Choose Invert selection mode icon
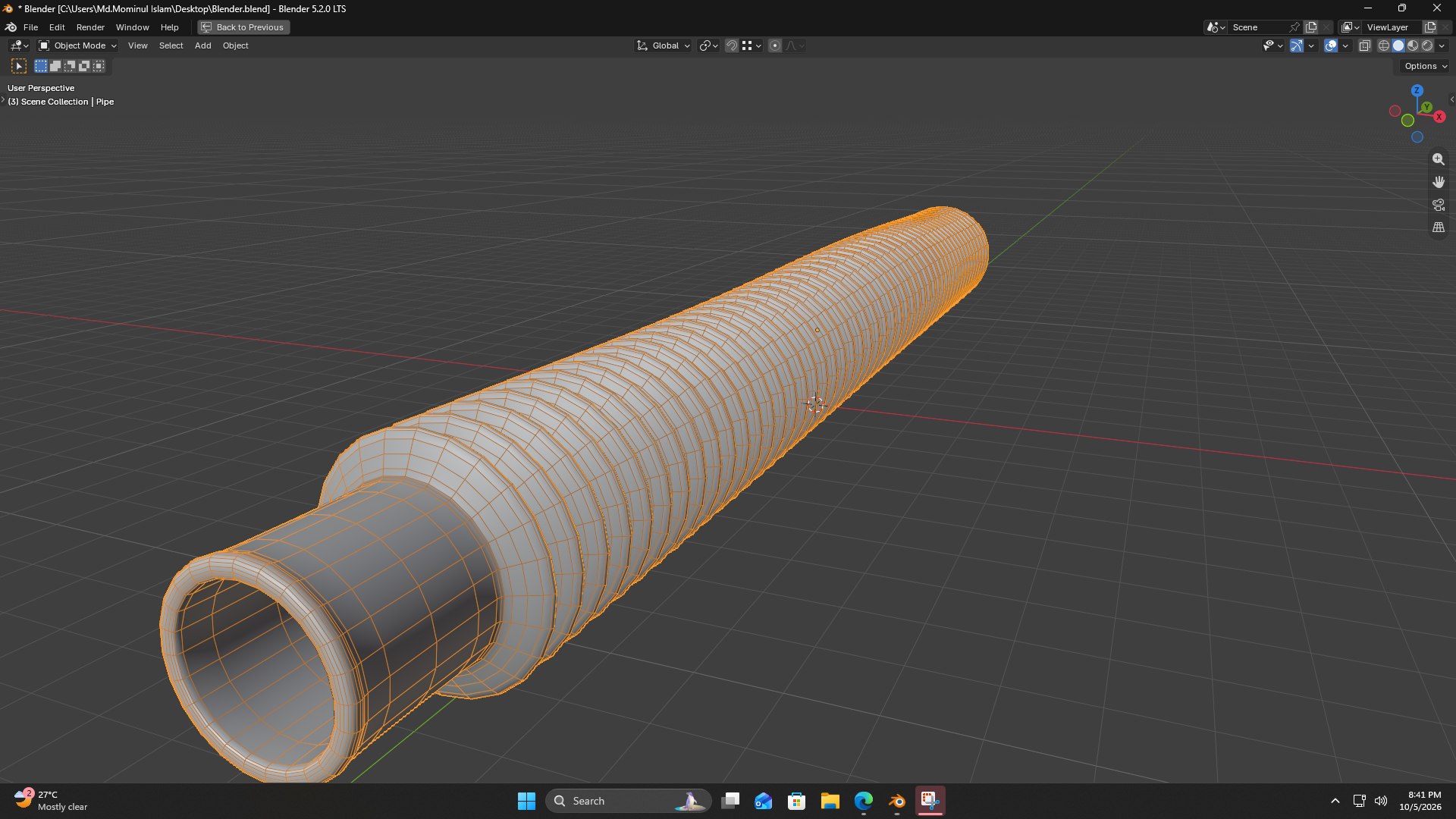Image resolution: width=1456 pixels, height=819 pixels. click(84, 66)
